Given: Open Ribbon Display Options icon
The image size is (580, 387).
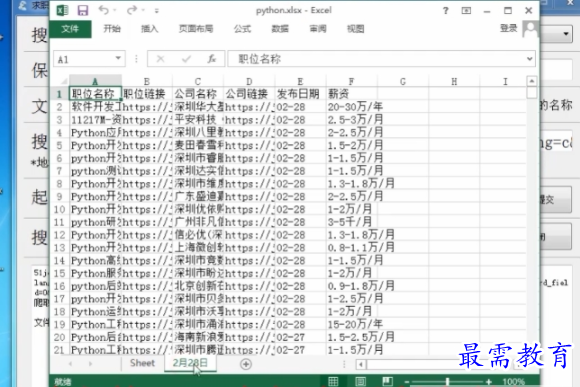Looking at the screenshot, I should coord(466,11).
